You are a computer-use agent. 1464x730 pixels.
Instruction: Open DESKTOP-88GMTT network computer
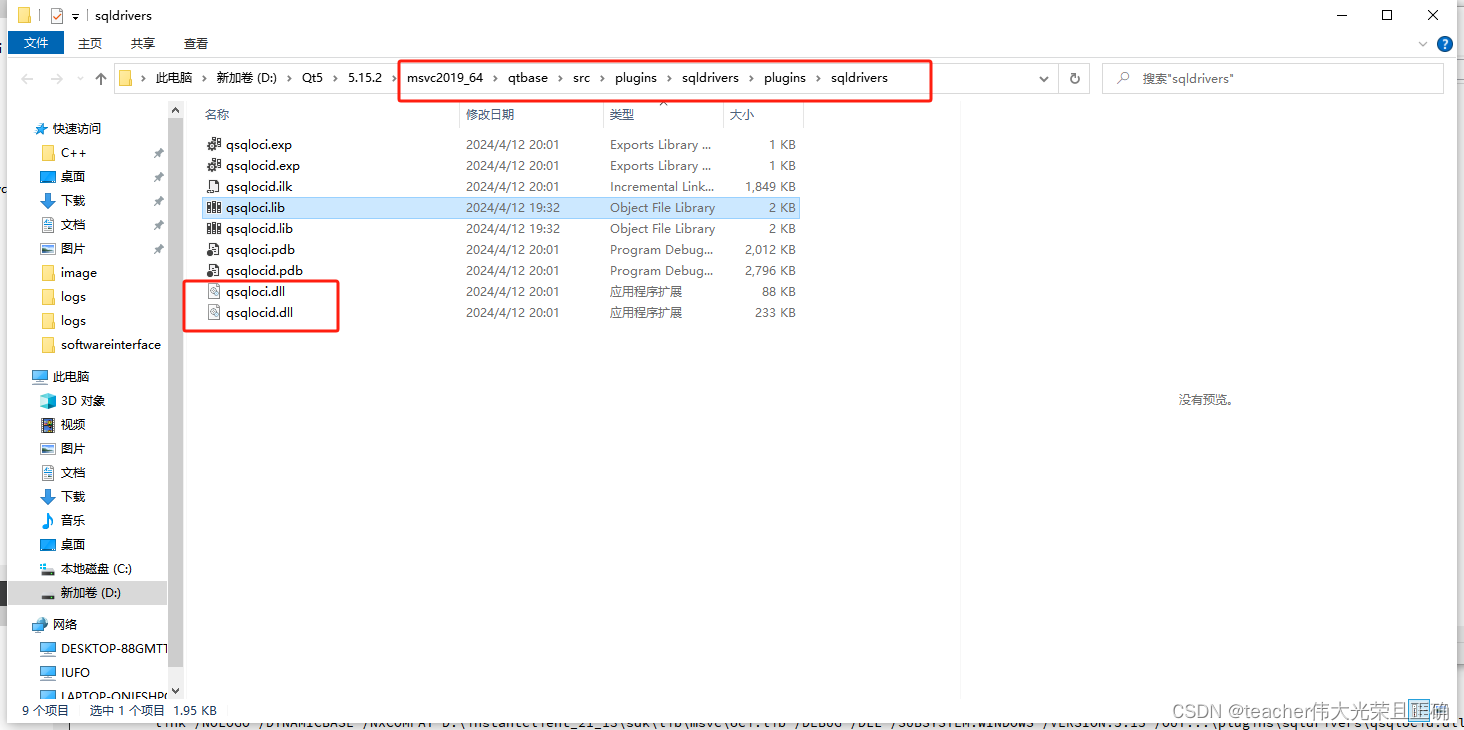[114, 648]
